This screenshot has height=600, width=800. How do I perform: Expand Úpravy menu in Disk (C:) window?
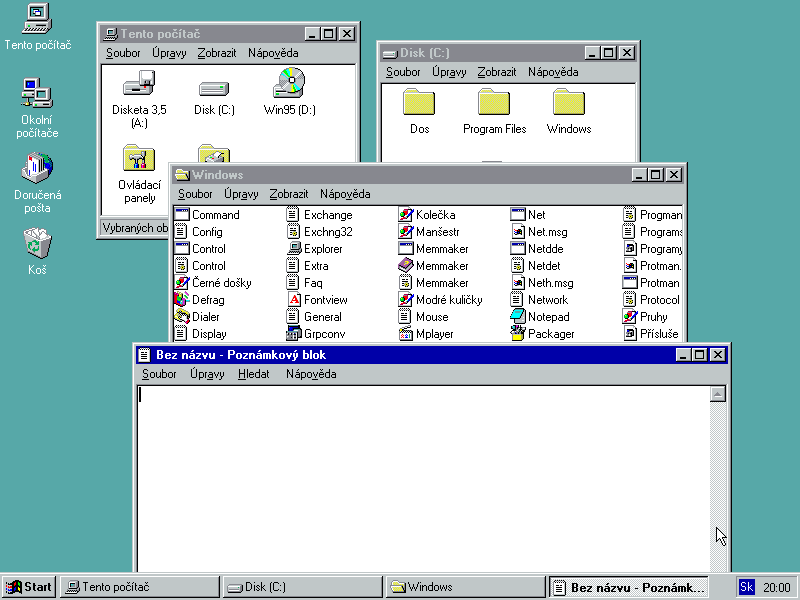(449, 72)
